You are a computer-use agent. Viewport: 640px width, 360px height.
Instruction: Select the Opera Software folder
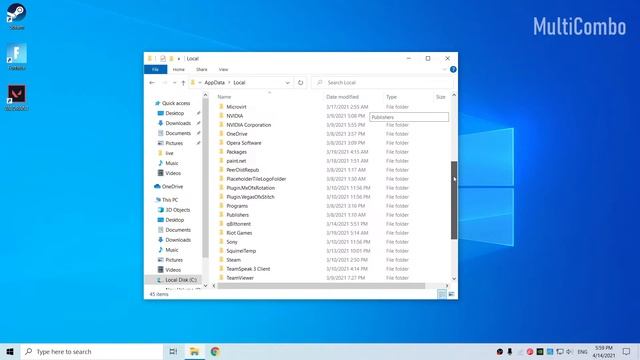coord(244,143)
